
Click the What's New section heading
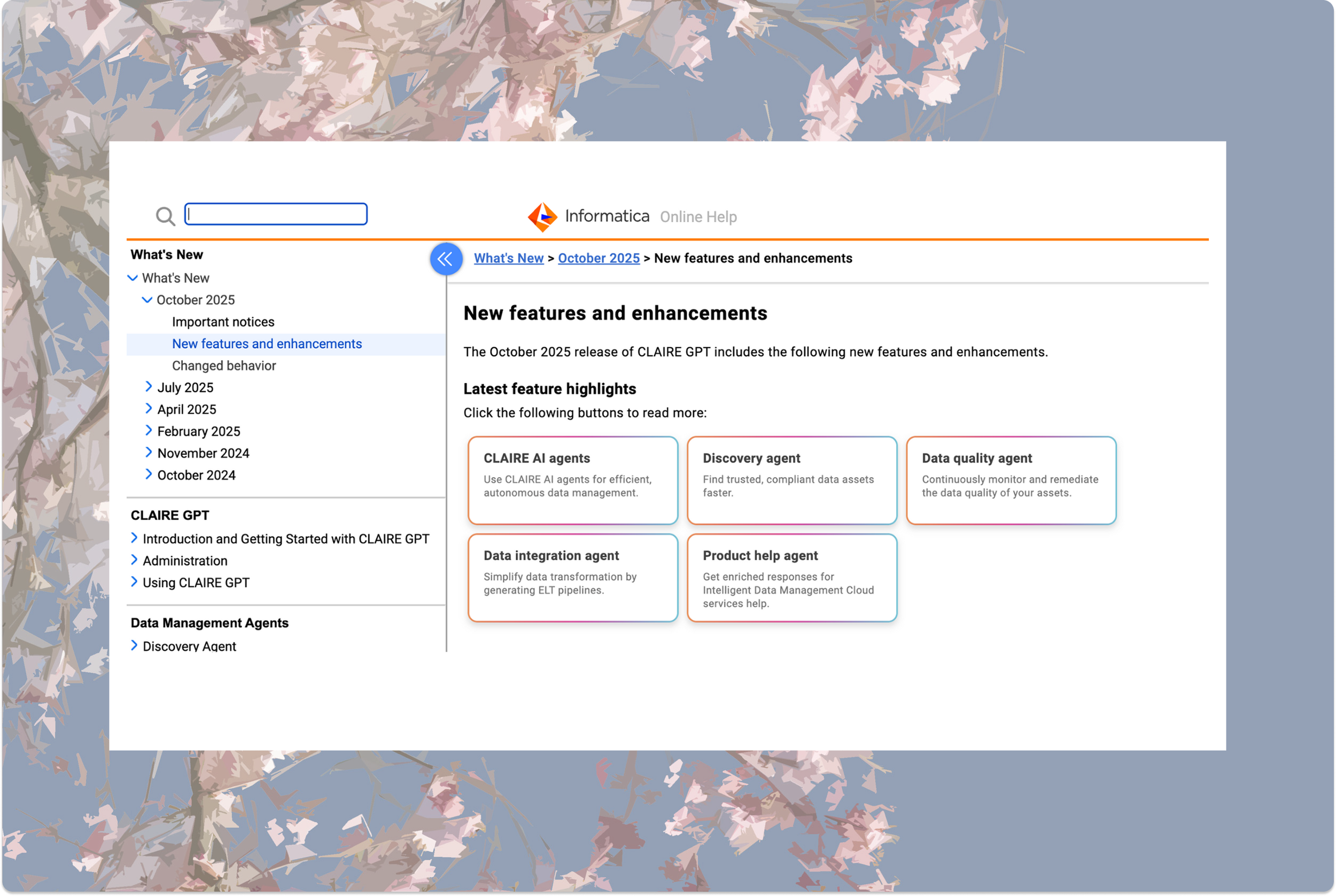point(167,255)
